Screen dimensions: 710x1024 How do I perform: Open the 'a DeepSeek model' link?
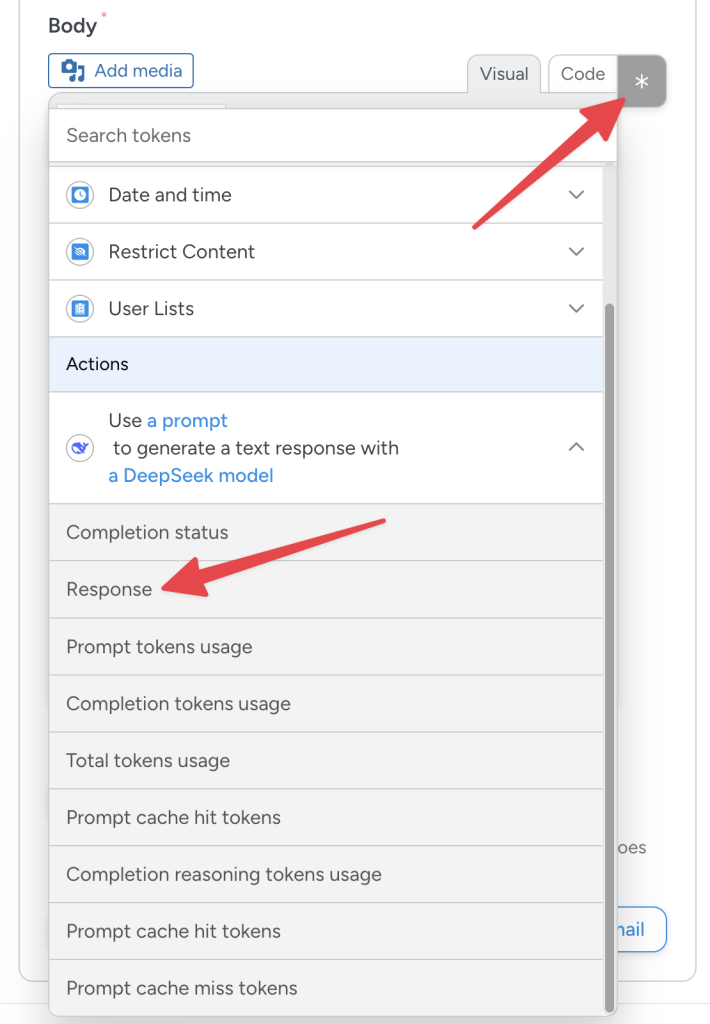(x=190, y=475)
